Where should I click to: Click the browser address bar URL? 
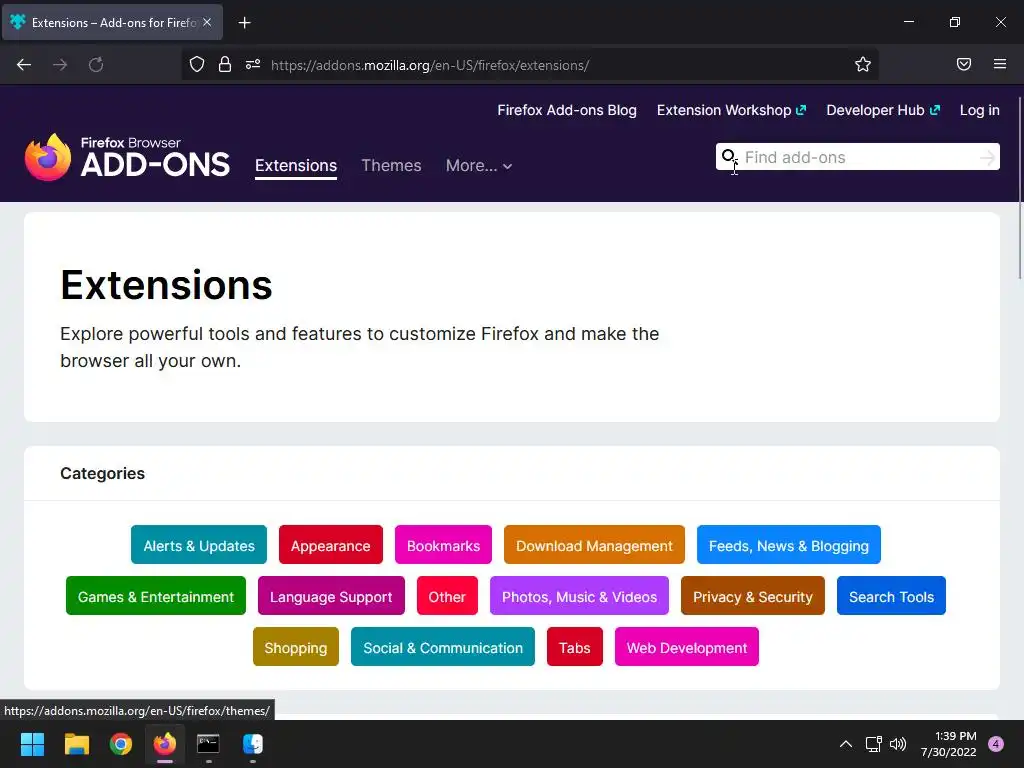tap(430, 65)
